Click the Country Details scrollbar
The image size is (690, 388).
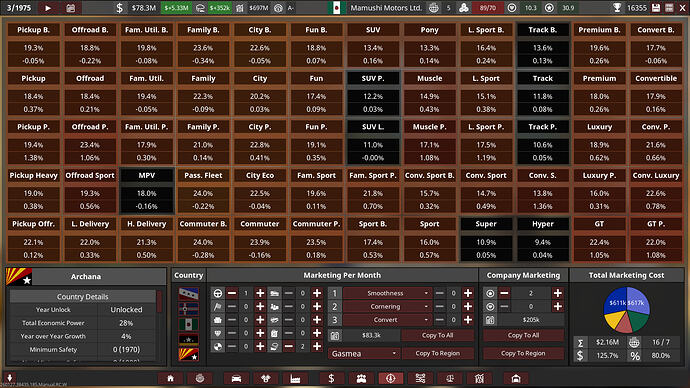coord(159,301)
